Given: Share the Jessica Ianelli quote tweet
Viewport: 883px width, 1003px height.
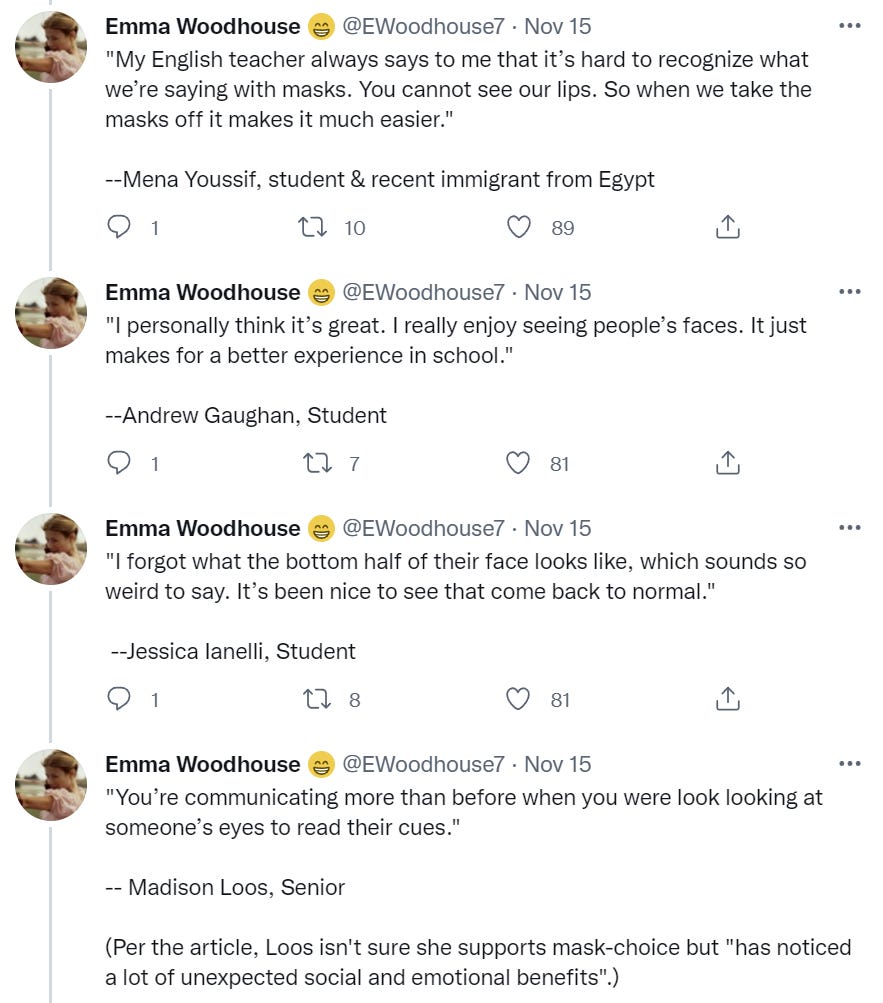Looking at the screenshot, I should point(728,700).
